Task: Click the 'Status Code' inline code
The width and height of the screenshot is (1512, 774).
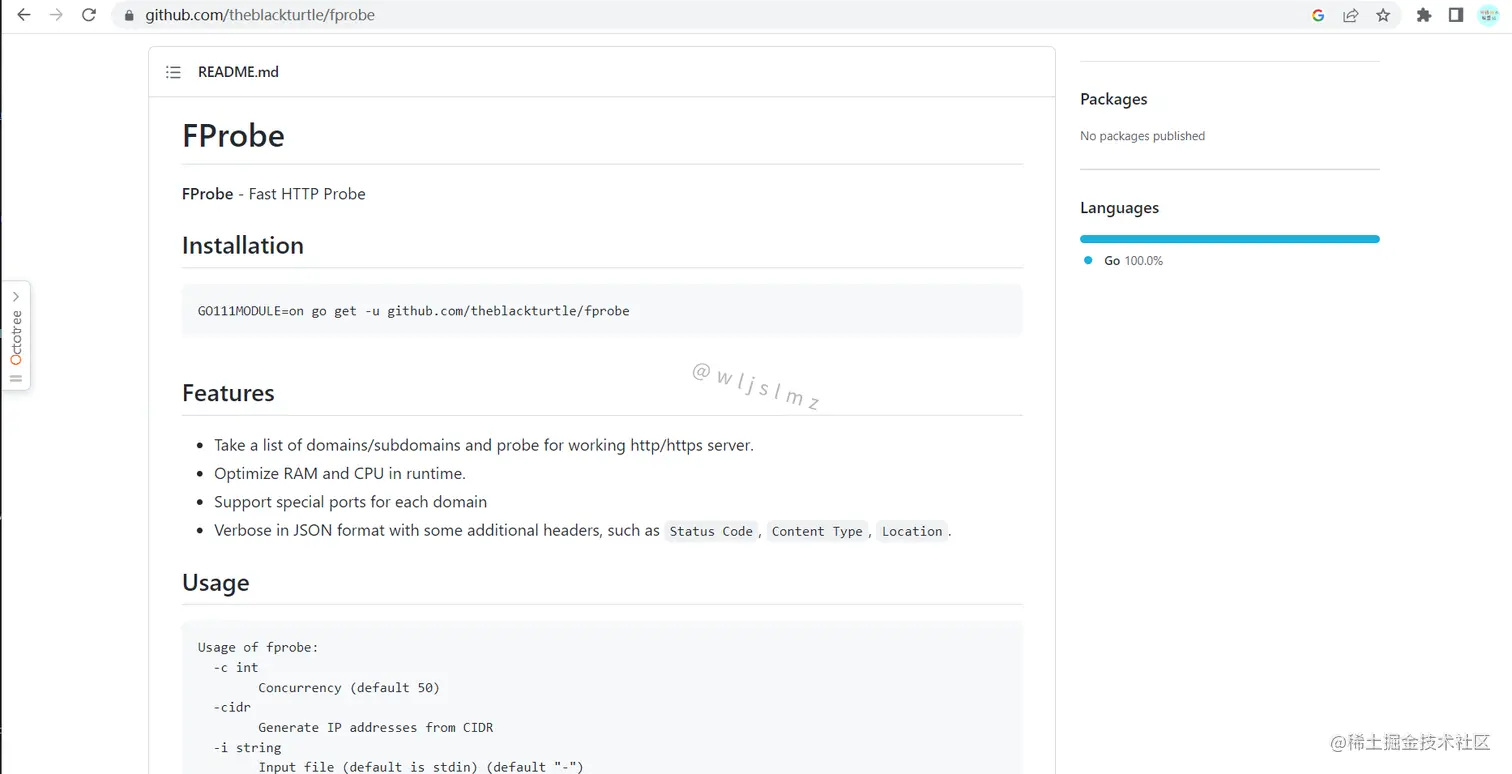Action: coord(711,531)
